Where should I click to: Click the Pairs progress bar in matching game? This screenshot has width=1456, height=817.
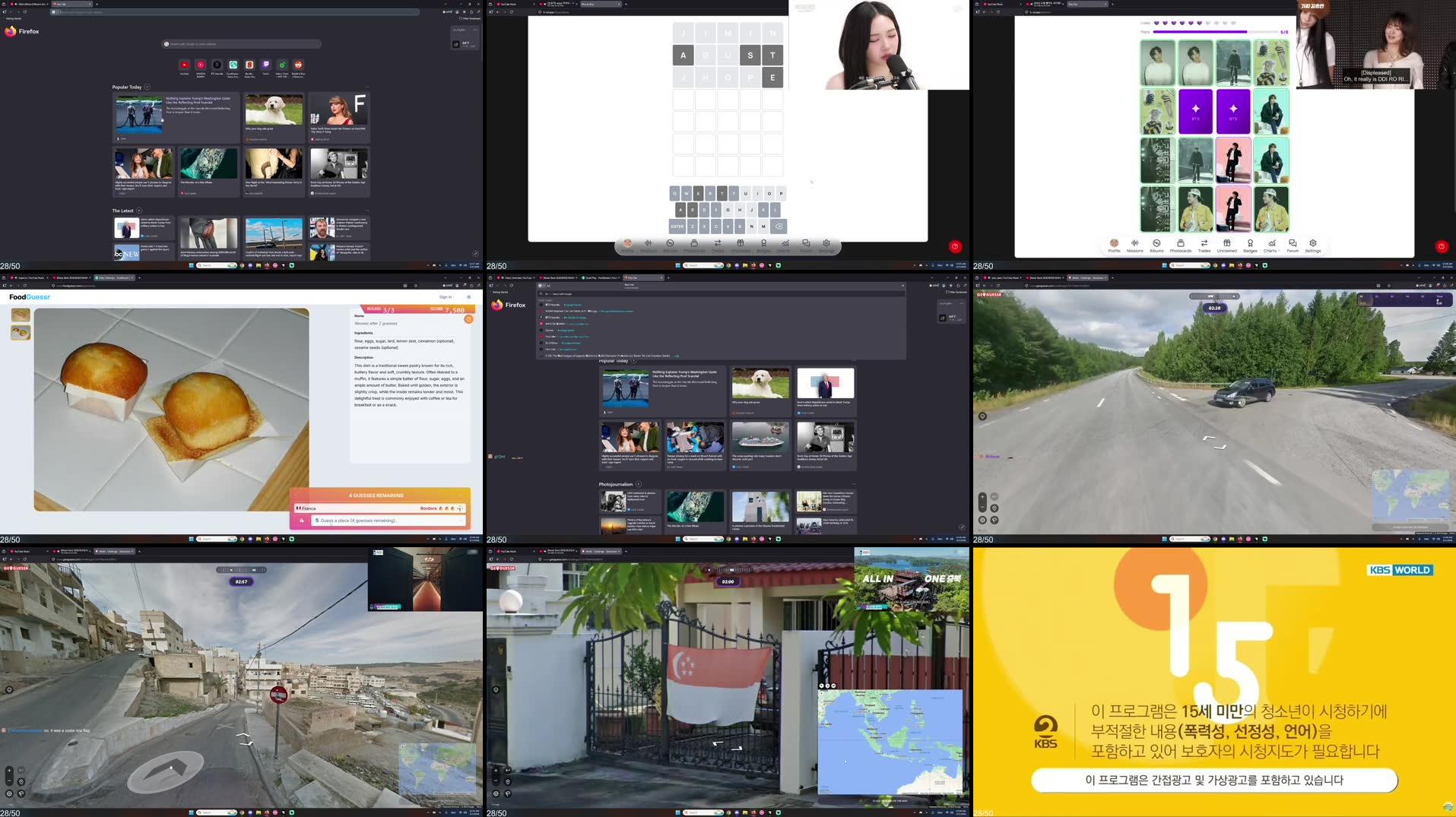tap(1215, 32)
